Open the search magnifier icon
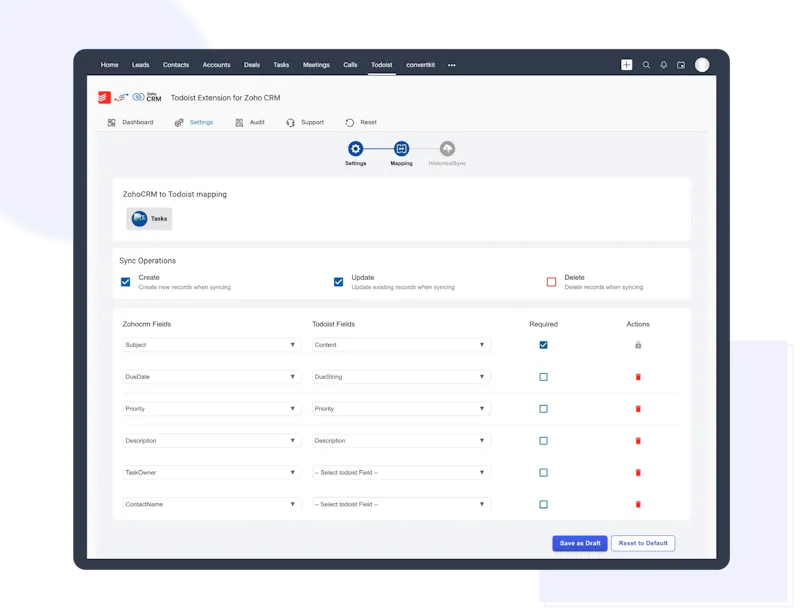 pyautogui.click(x=646, y=65)
